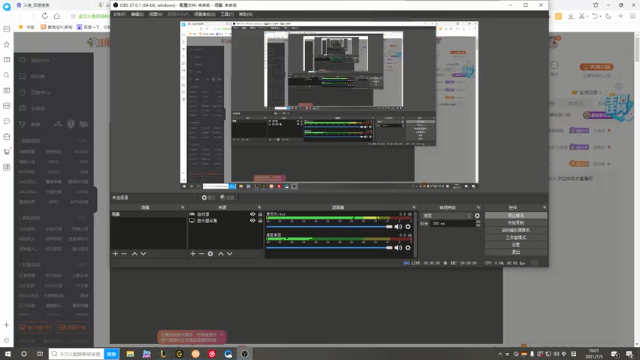Pop out the Audio Mixer dock

414,208
